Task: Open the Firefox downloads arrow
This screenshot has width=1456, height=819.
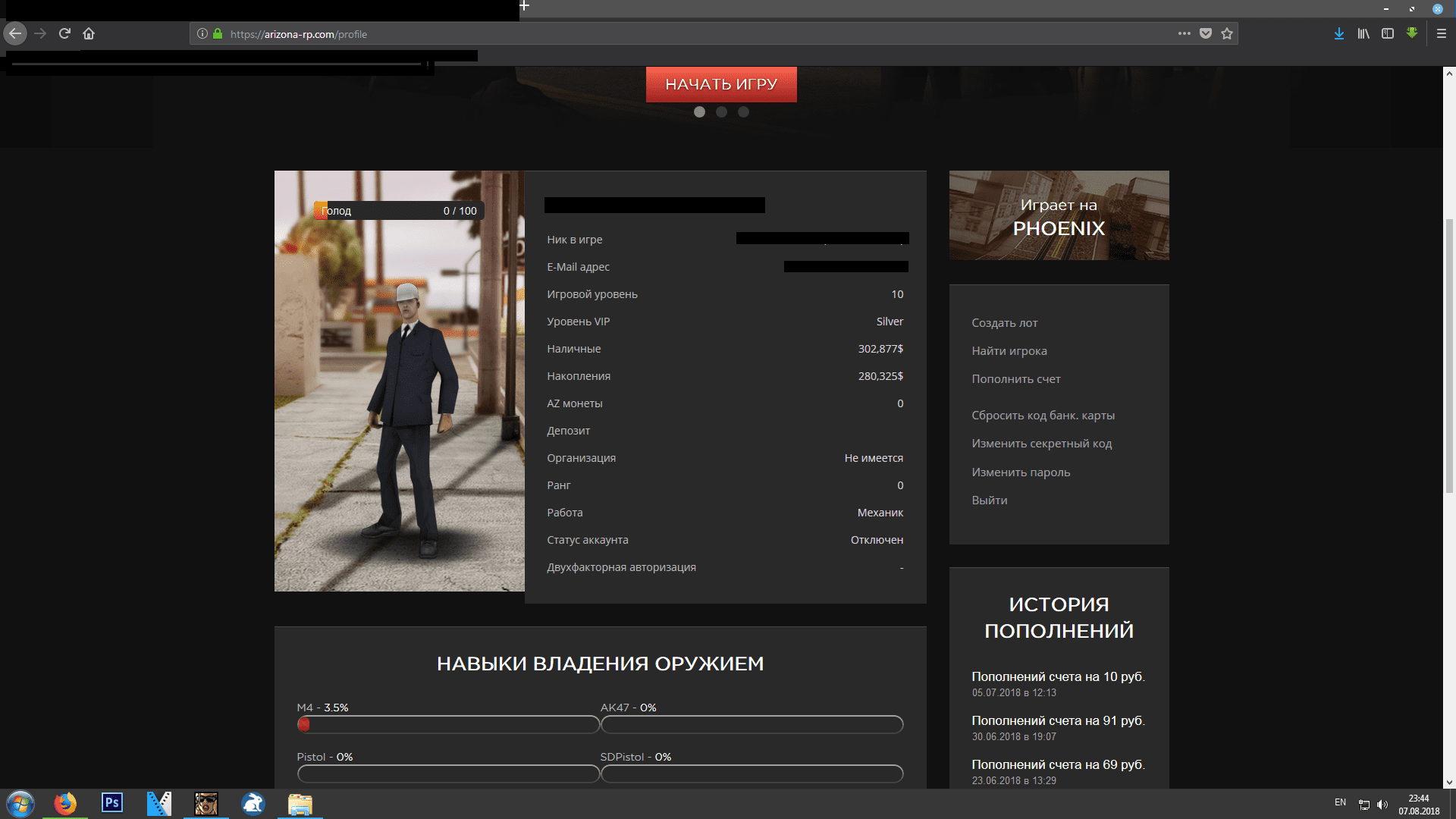Action: (1339, 33)
